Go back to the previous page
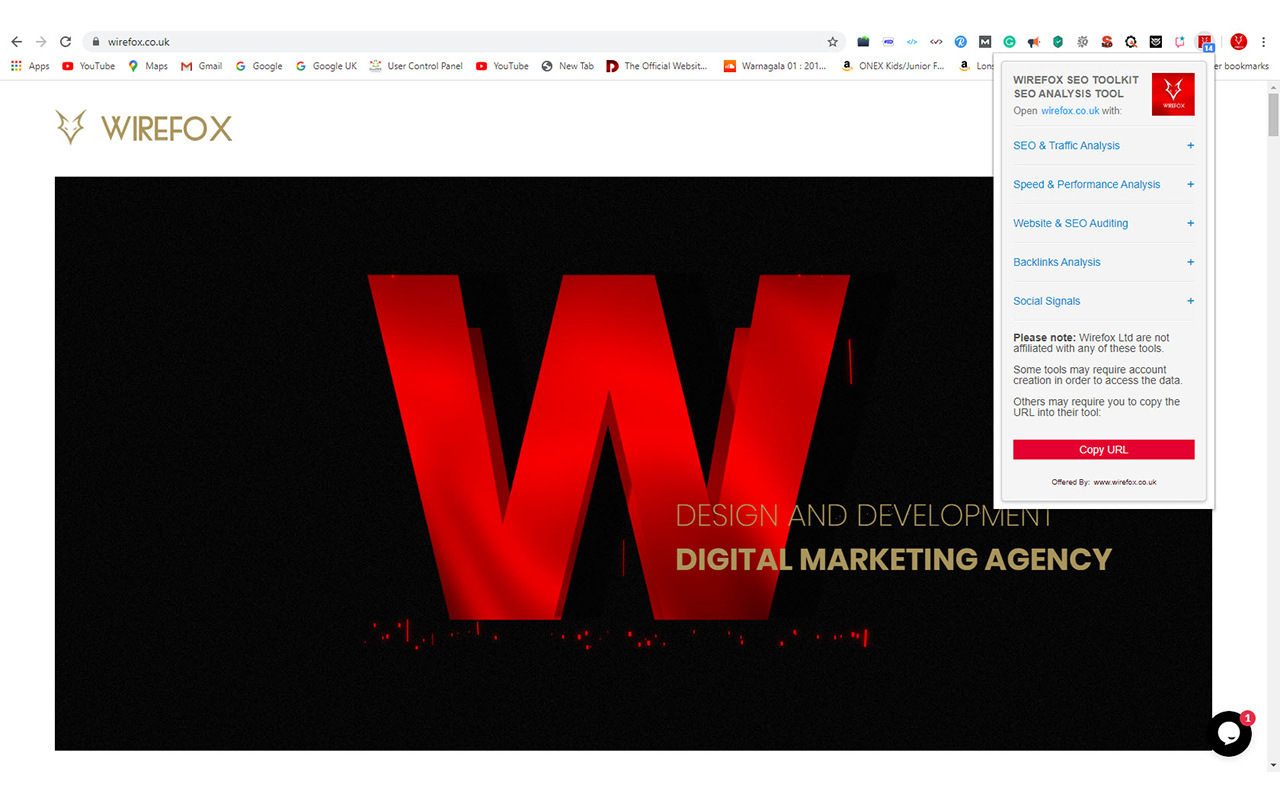 (16, 42)
